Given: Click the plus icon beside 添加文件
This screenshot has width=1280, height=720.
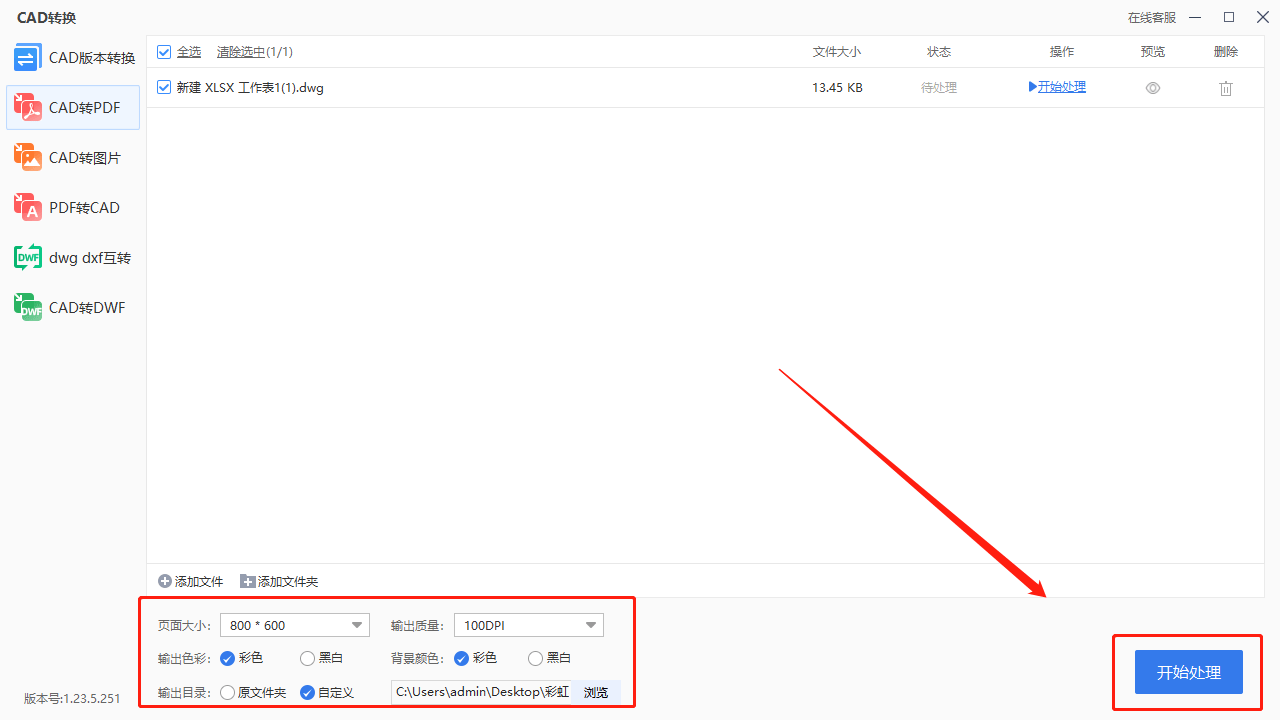Looking at the screenshot, I should click(x=165, y=581).
